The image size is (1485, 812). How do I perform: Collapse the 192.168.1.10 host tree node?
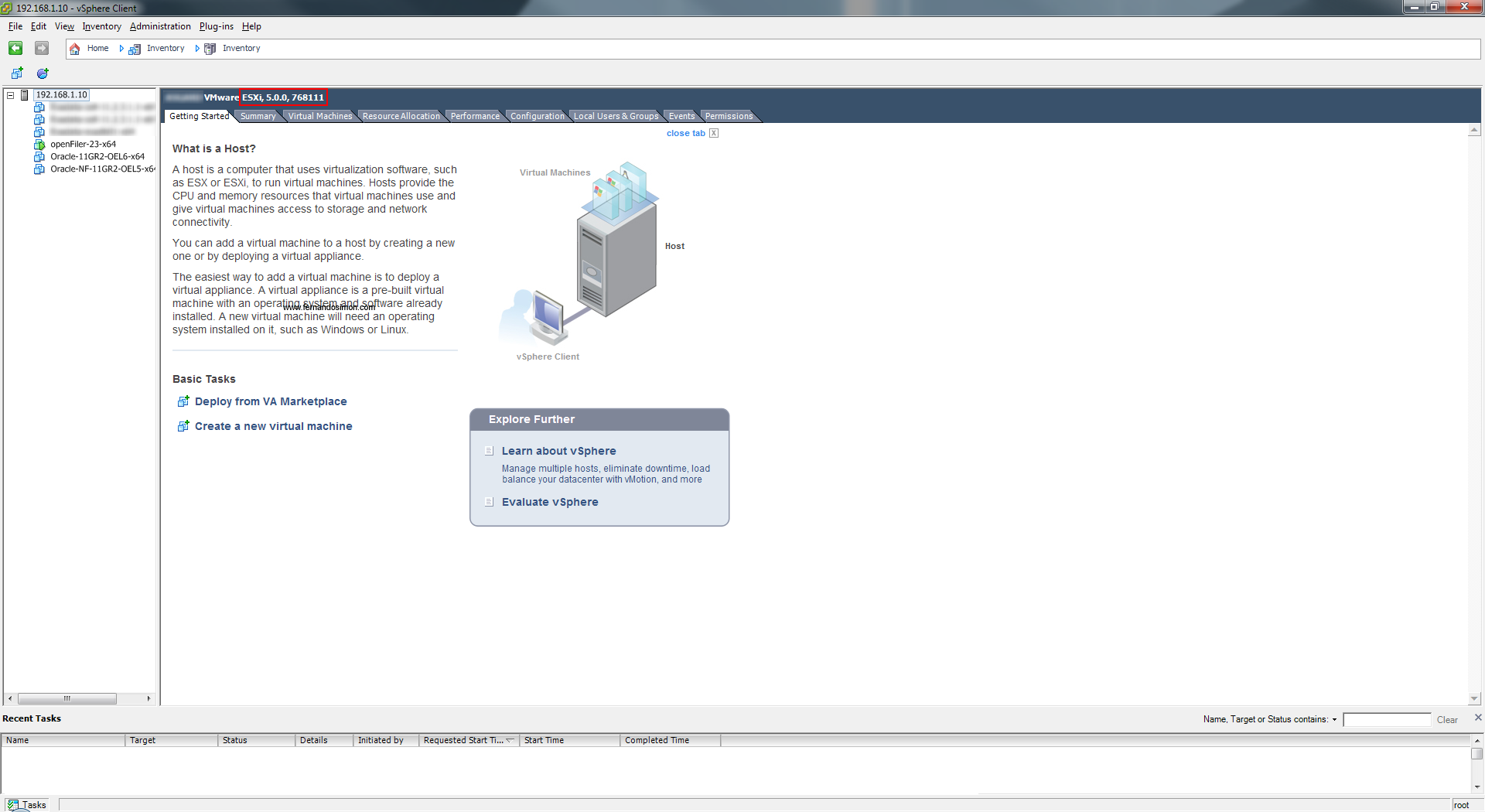[x=11, y=95]
